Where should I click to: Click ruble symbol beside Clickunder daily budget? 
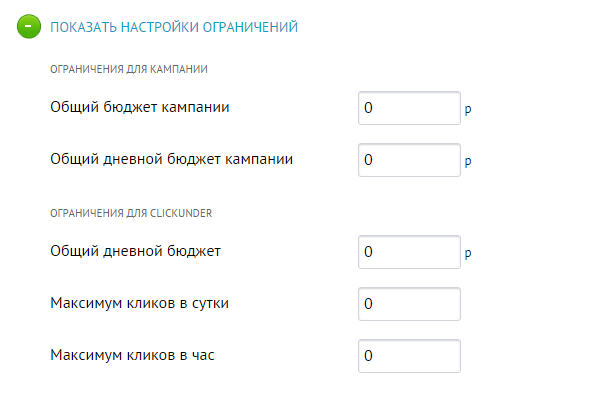click(x=468, y=254)
